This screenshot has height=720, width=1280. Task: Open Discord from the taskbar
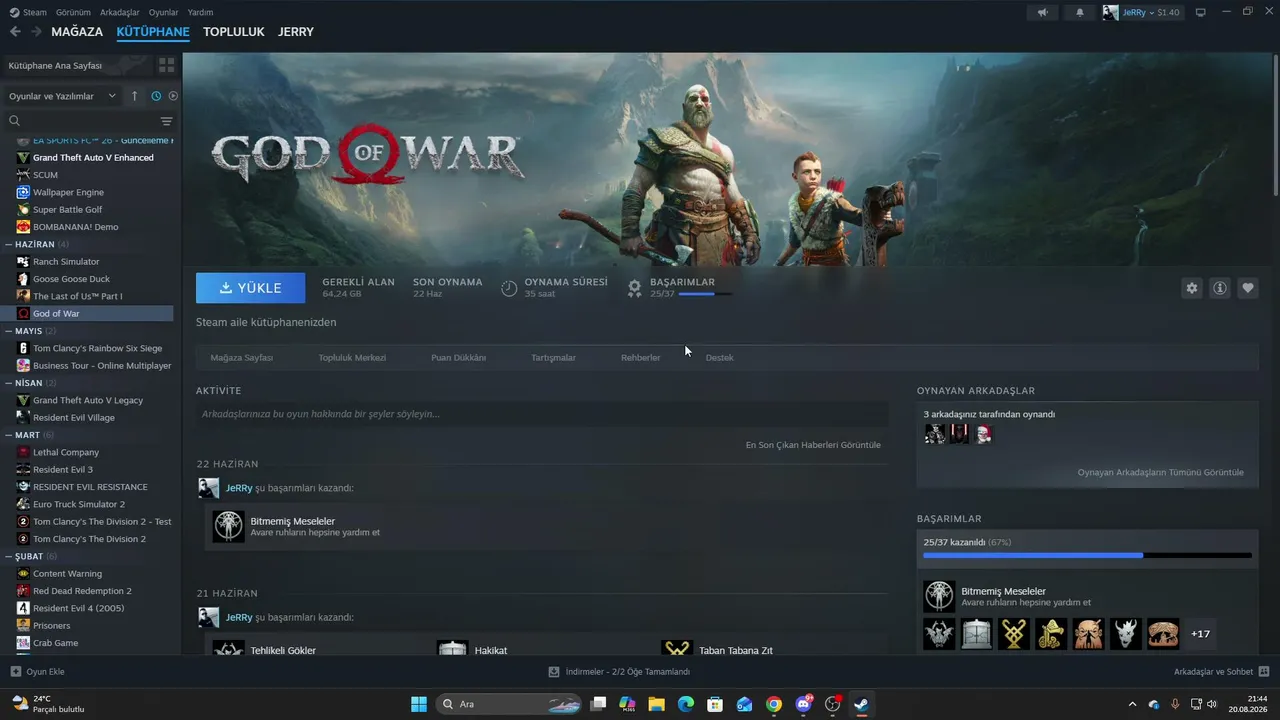pyautogui.click(x=803, y=704)
